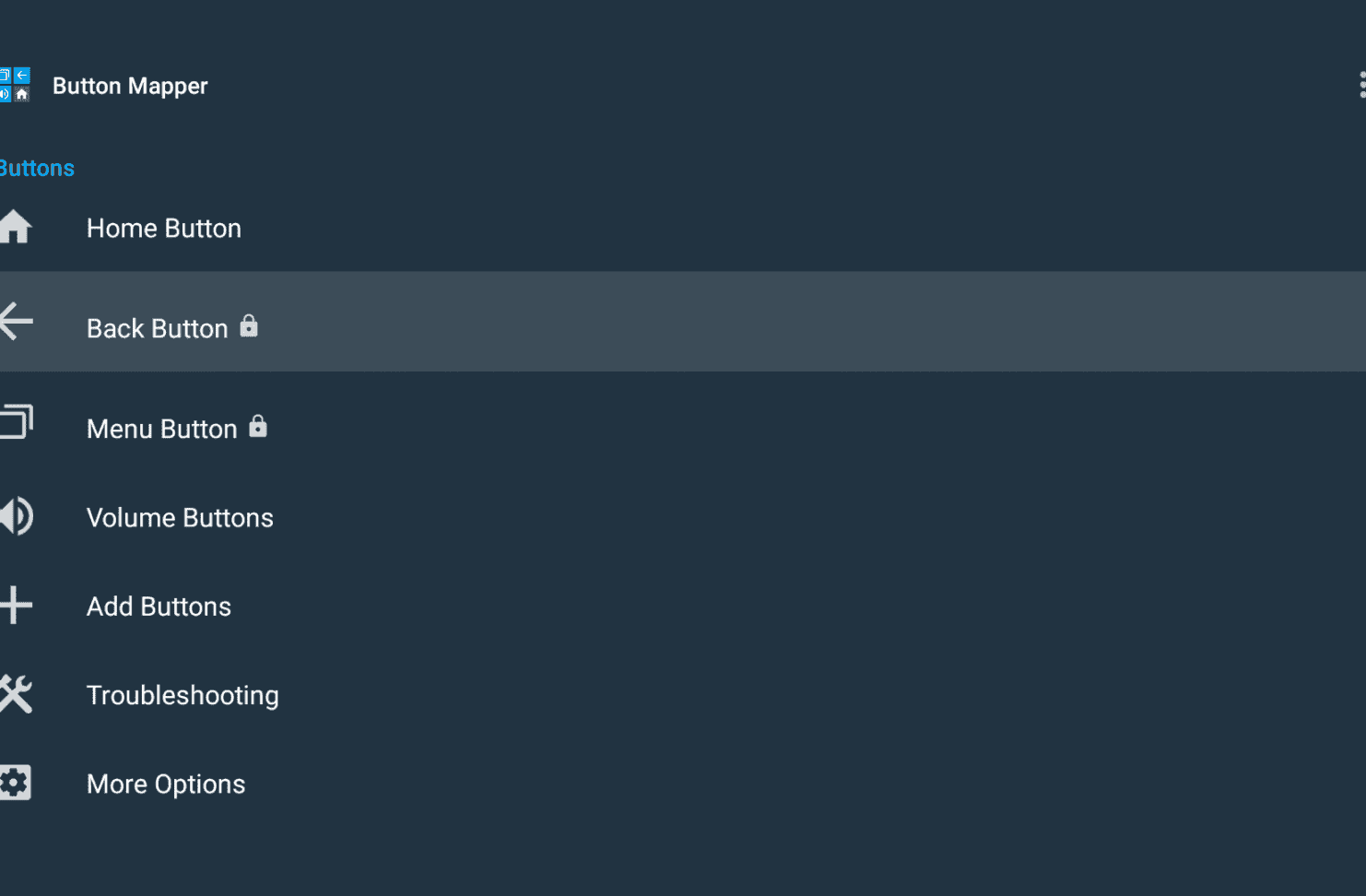1366x896 pixels.
Task: Open the Home Button settings
Action: click(683, 228)
